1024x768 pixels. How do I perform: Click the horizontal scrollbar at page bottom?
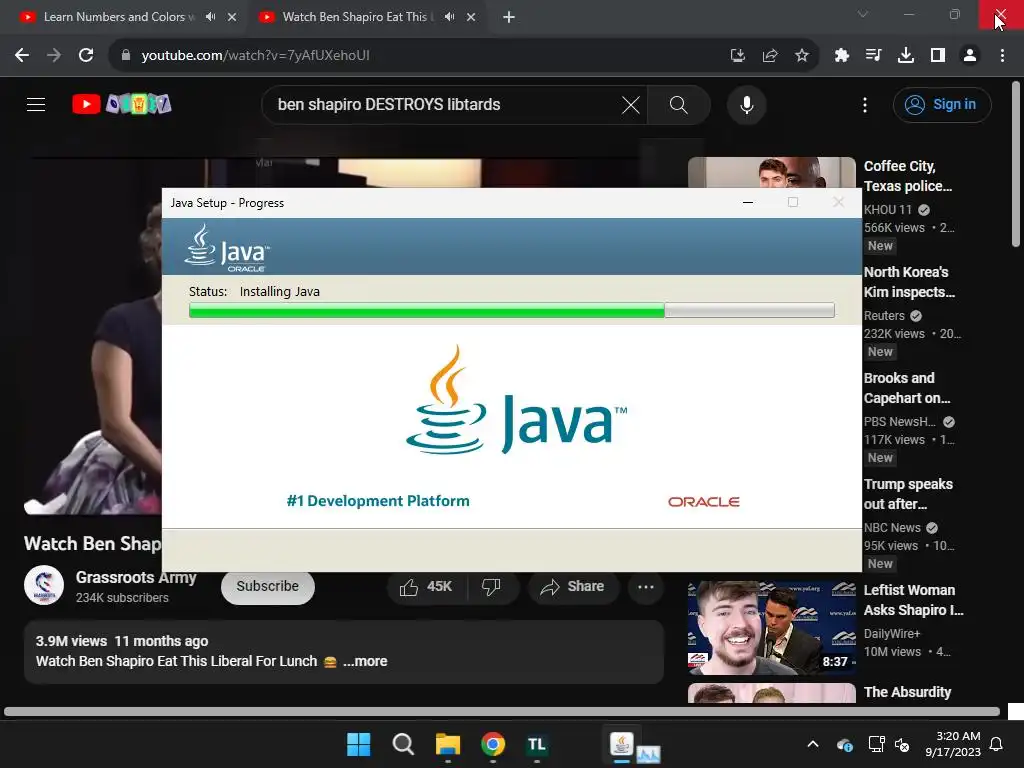click(x=502, y=711)
